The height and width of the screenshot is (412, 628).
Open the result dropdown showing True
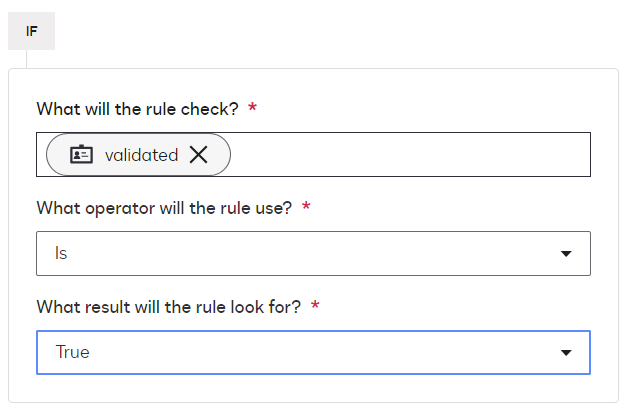click(300, 352)
